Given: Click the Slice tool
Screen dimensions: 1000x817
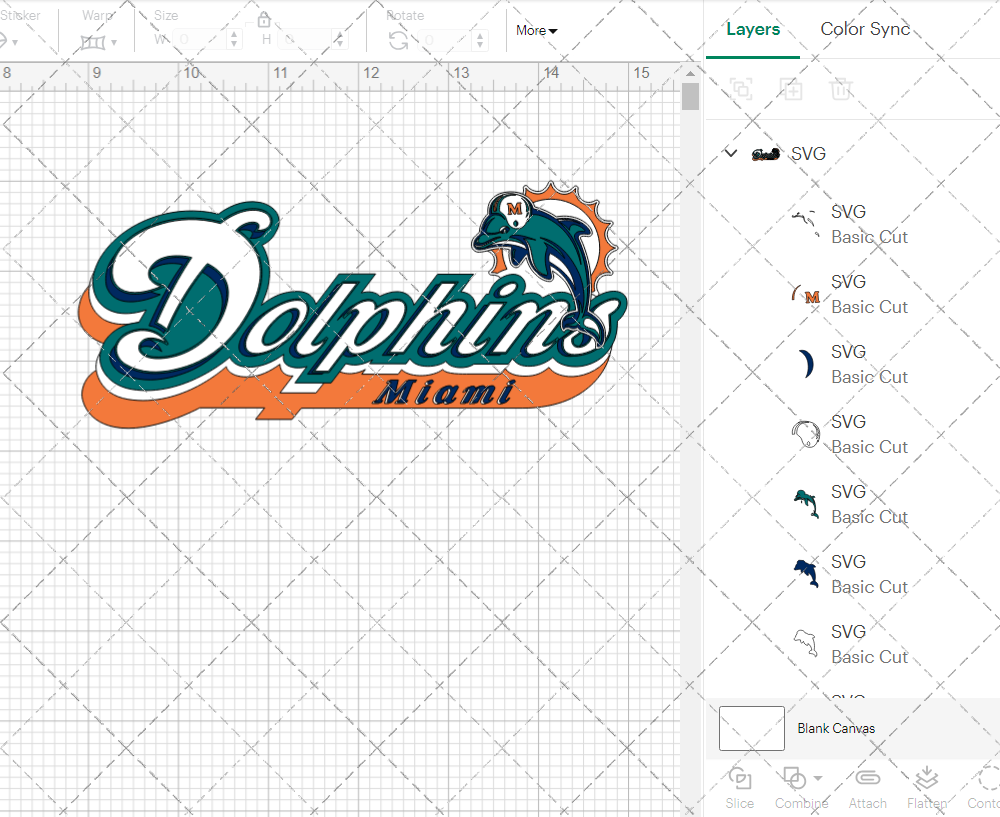Looking at the screenshot, I should coord(739,788).
